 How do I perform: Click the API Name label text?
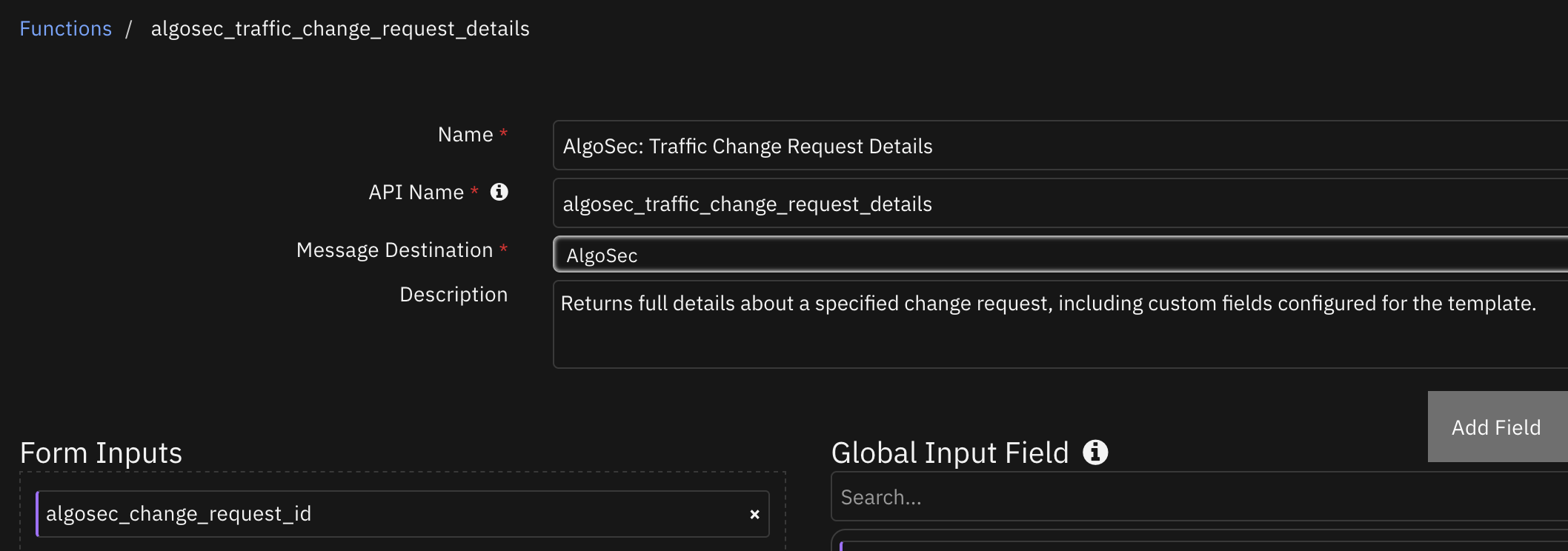click(x=416, y=193)
